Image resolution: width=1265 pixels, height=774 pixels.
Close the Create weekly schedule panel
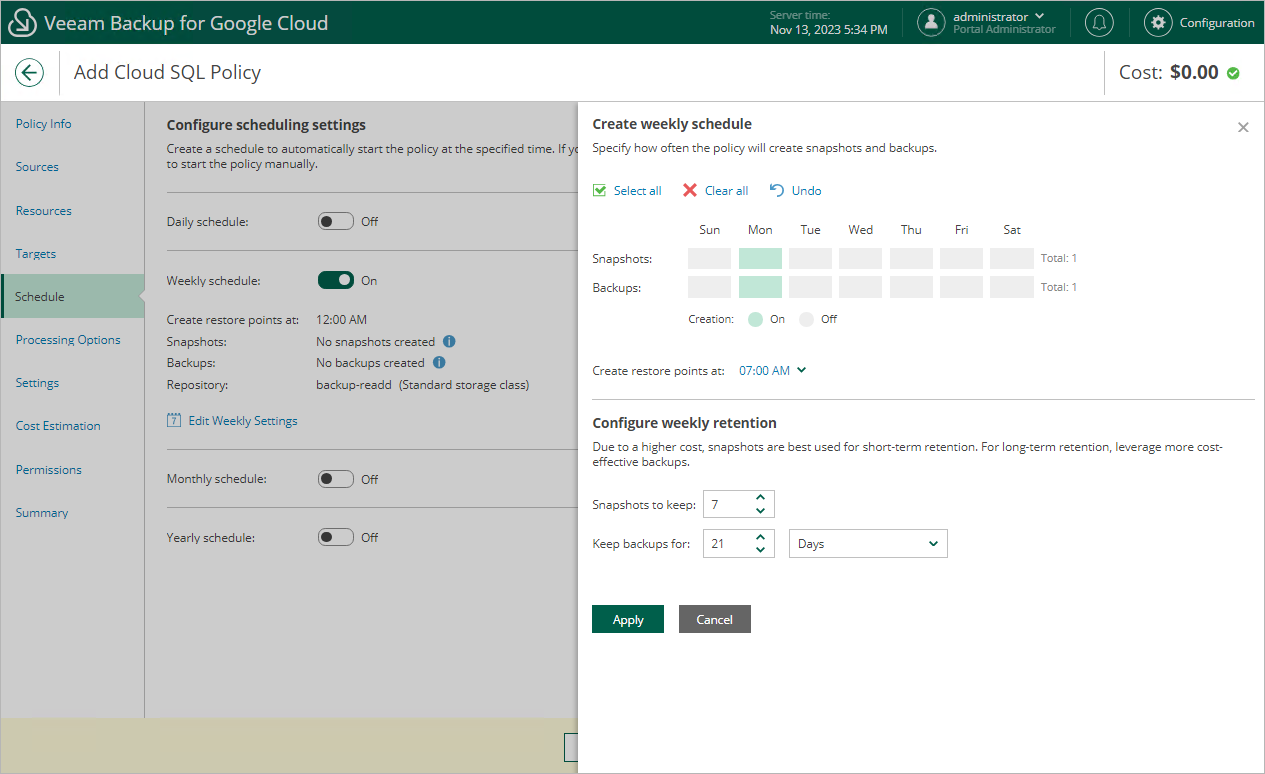tap(1243, 127)
